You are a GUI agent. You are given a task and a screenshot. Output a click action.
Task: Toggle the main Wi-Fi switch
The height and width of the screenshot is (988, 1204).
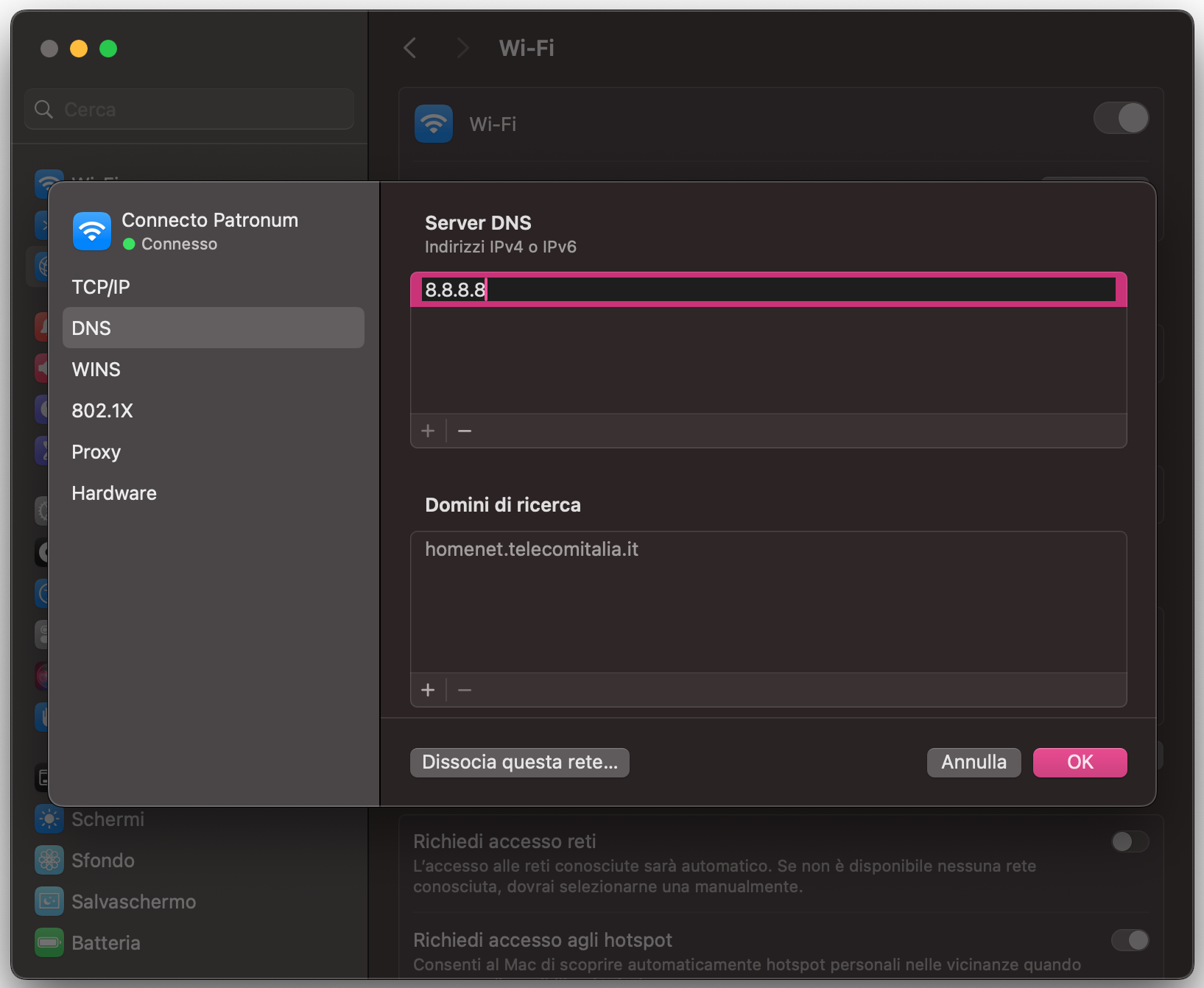point(1121,118)
